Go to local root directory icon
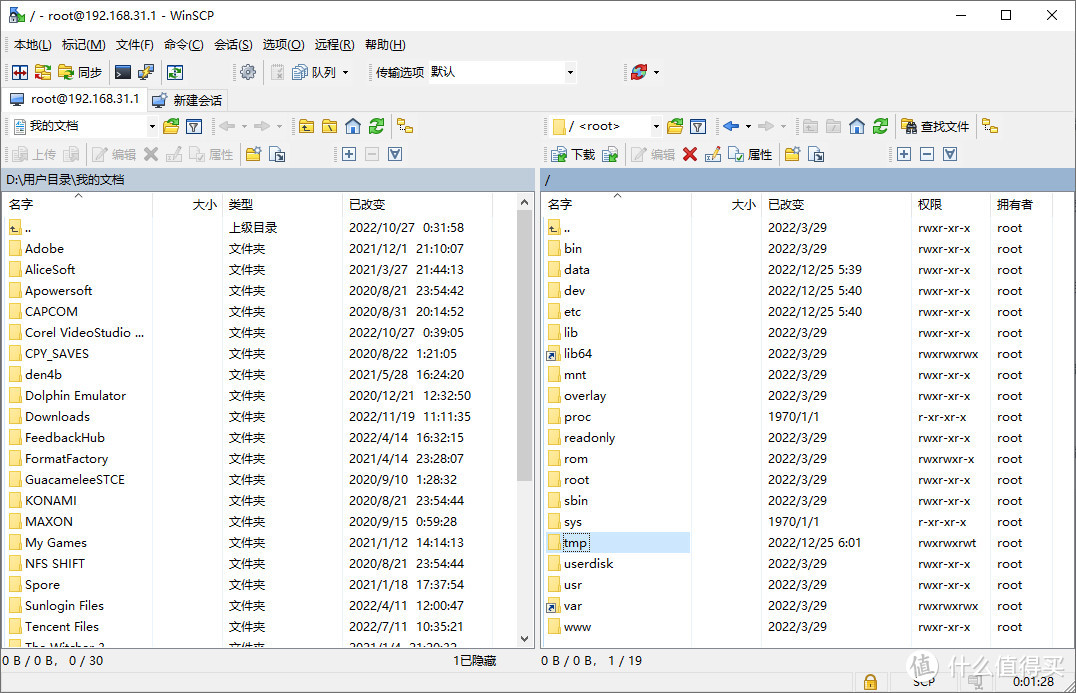 tap(329, 126)
